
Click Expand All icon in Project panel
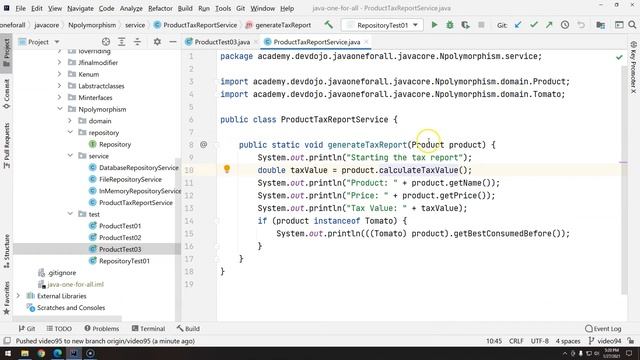(x=122, y=42)
